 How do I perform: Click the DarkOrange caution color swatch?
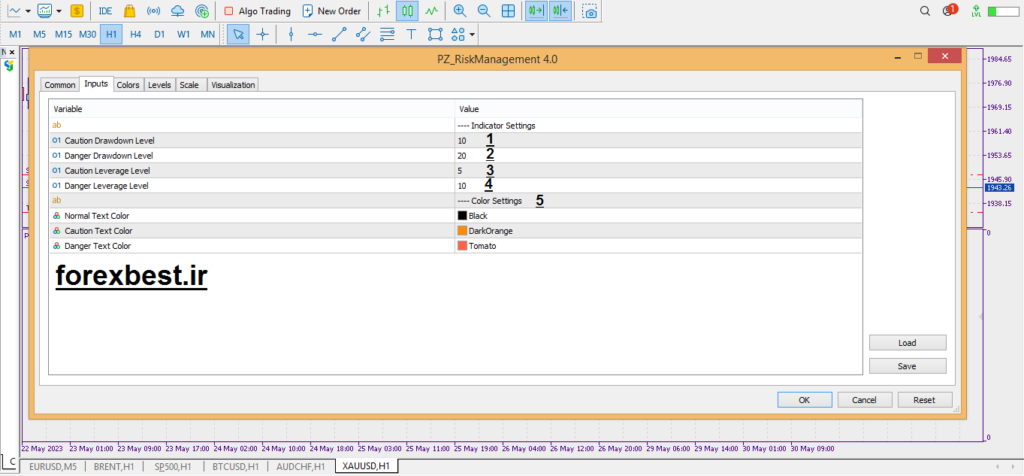(462, 230)
